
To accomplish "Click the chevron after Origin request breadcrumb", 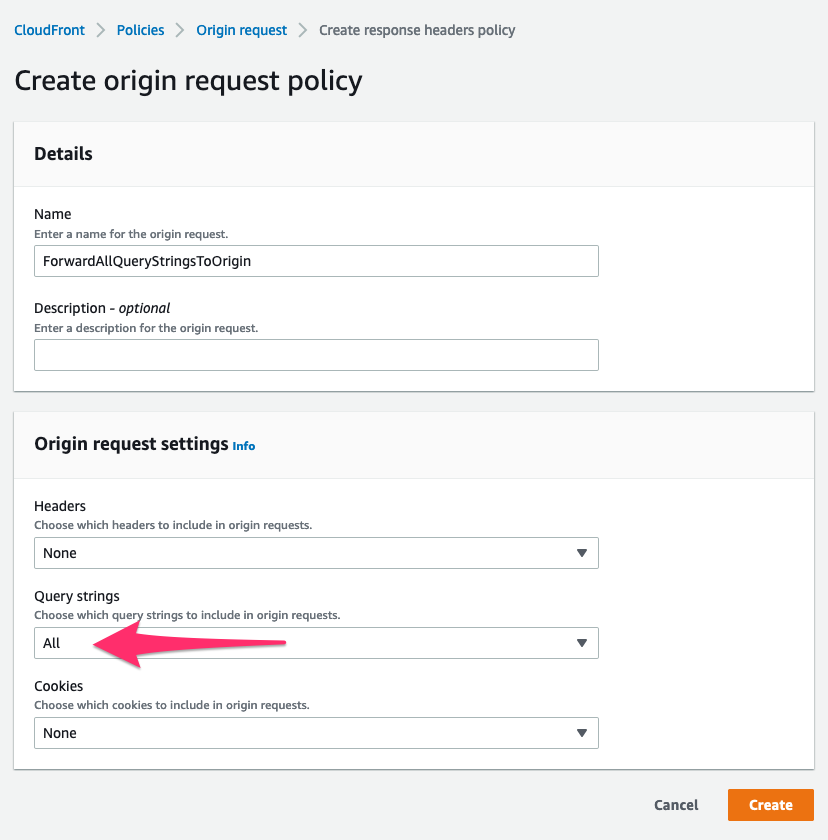I will [303, 30].
